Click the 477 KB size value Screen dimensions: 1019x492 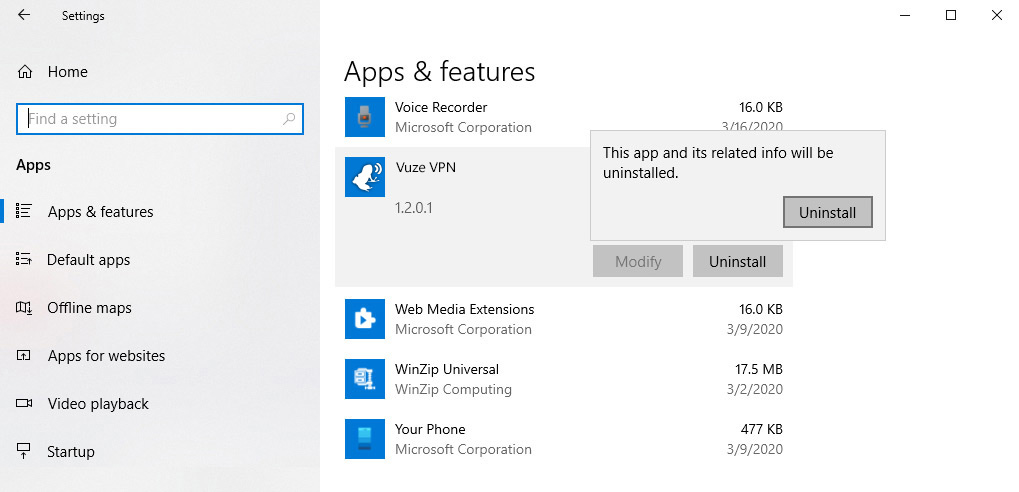coord(762,429)
